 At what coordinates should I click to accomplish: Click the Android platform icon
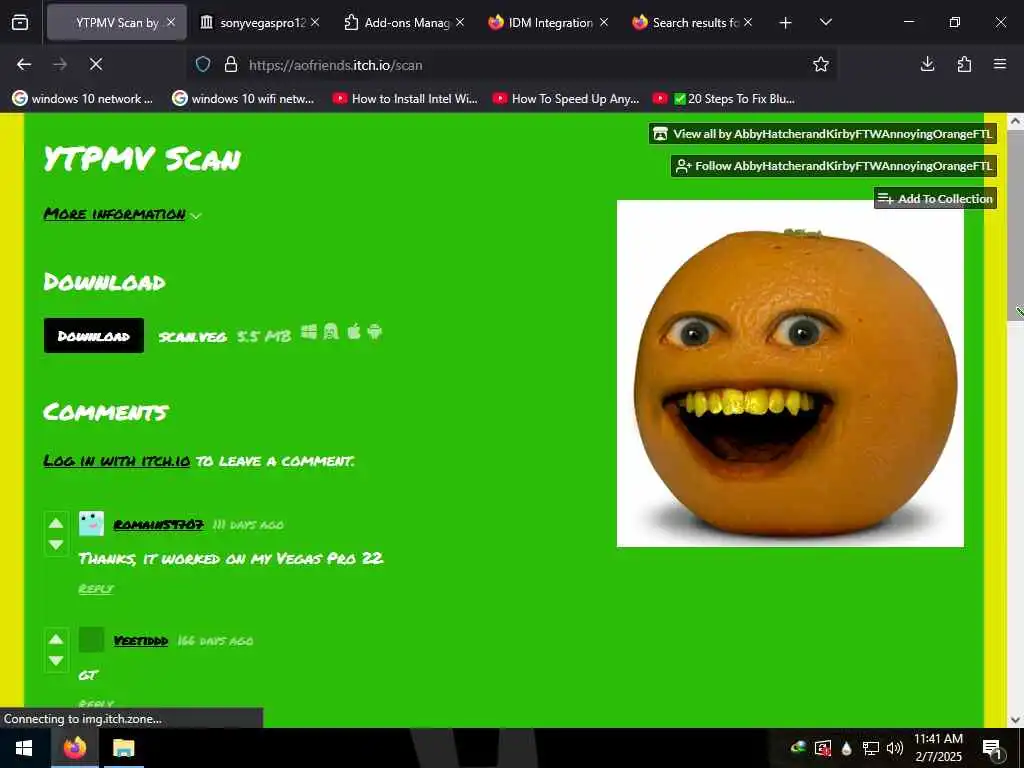click(x=374, y=332)
